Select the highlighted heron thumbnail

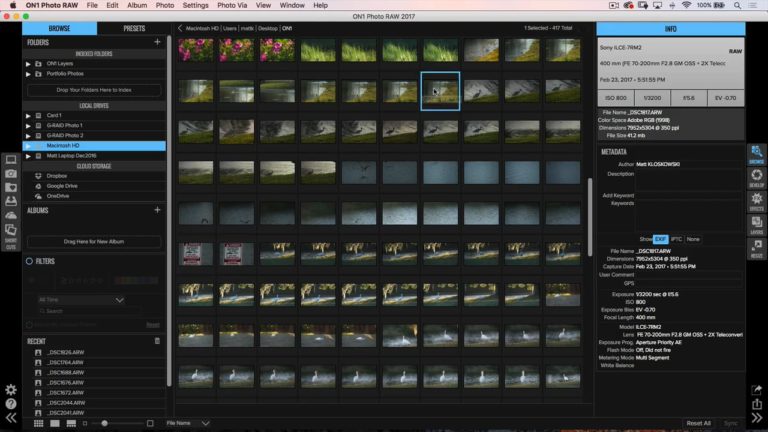[x=440, y=91]
